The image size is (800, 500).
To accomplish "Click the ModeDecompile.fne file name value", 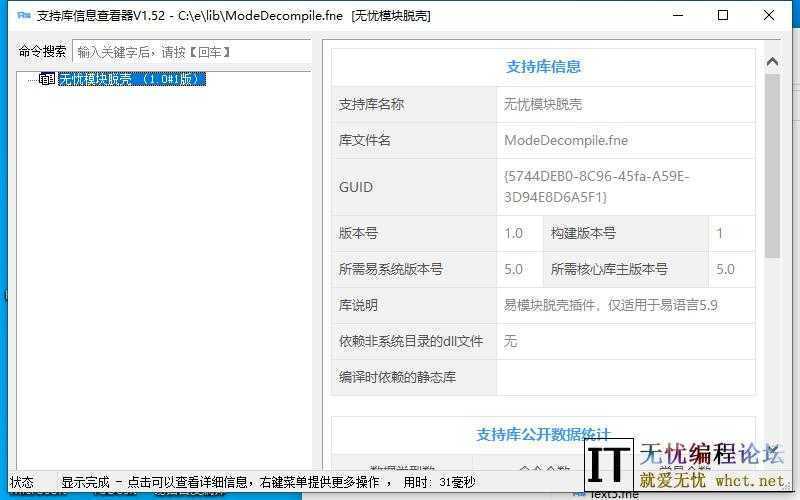I will (566, 140).
